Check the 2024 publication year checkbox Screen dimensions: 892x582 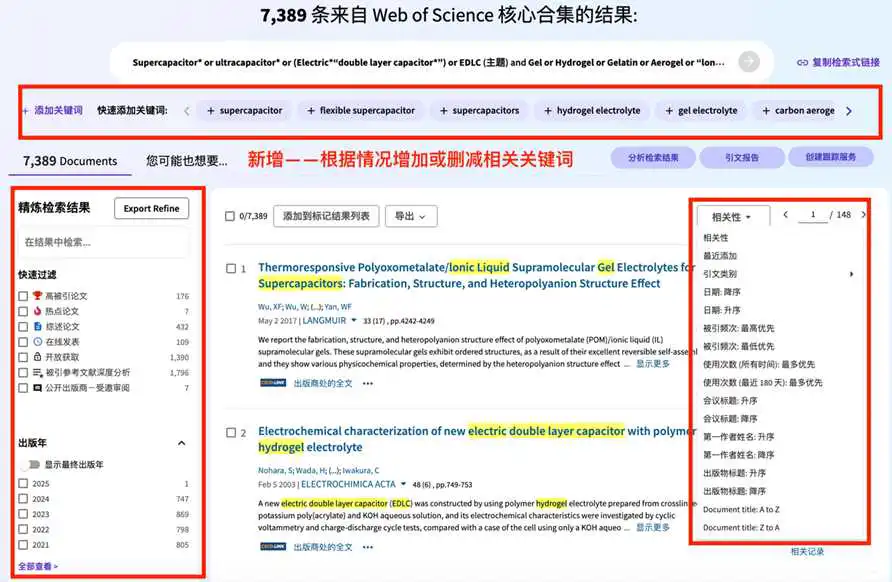23,499
